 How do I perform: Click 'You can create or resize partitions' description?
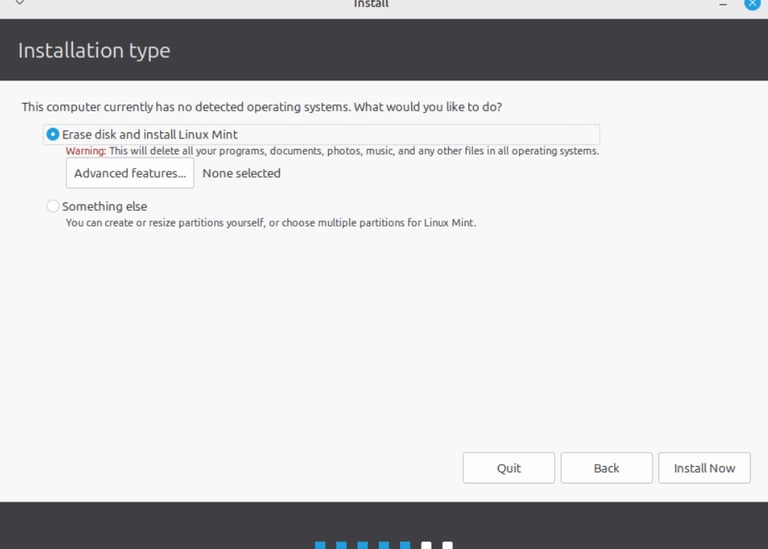[271, 222]
